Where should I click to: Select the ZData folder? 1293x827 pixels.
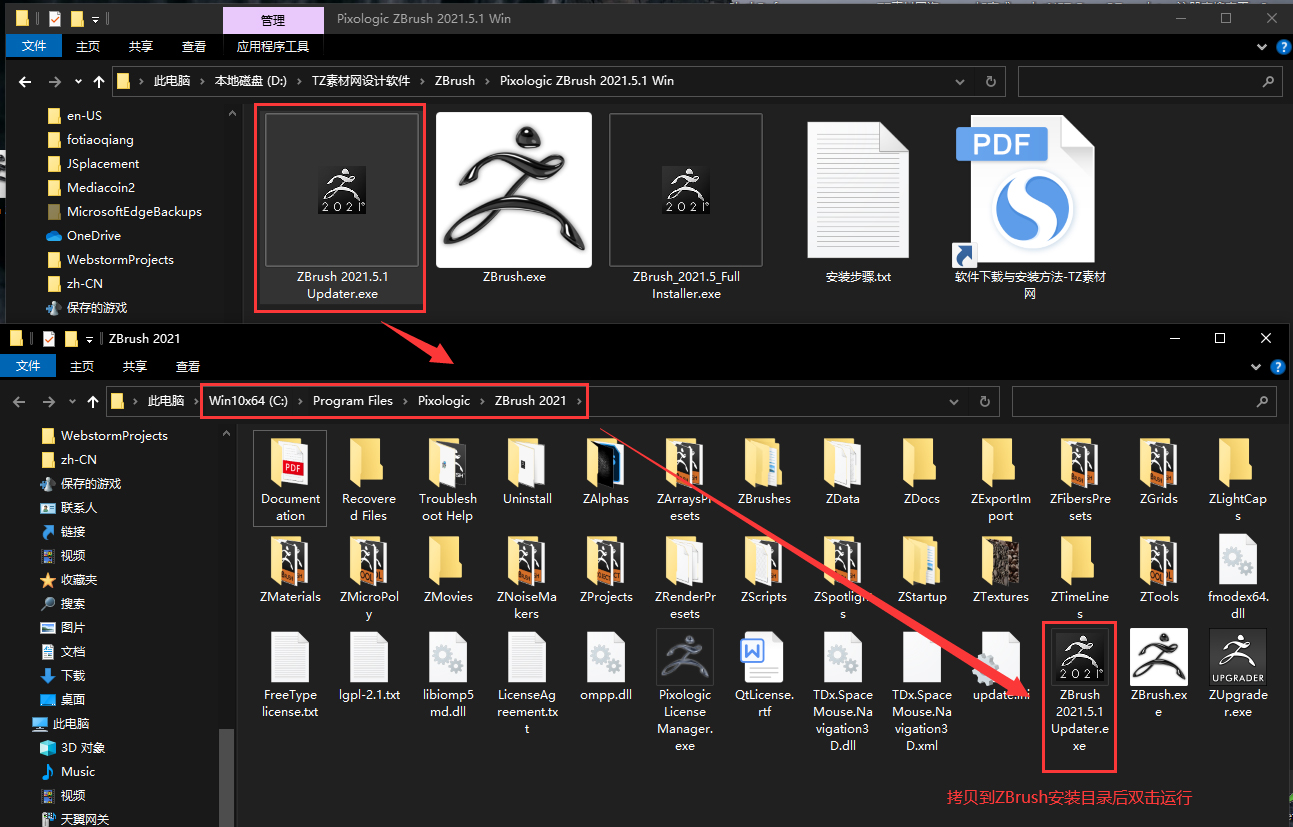(x=843, y=472)
